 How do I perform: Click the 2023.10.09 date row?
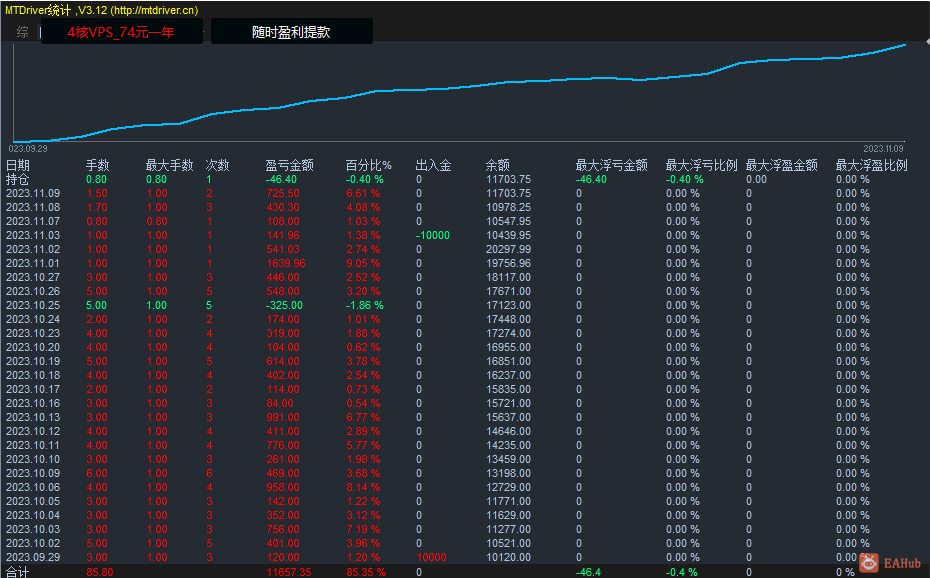[x=33, y=473]
